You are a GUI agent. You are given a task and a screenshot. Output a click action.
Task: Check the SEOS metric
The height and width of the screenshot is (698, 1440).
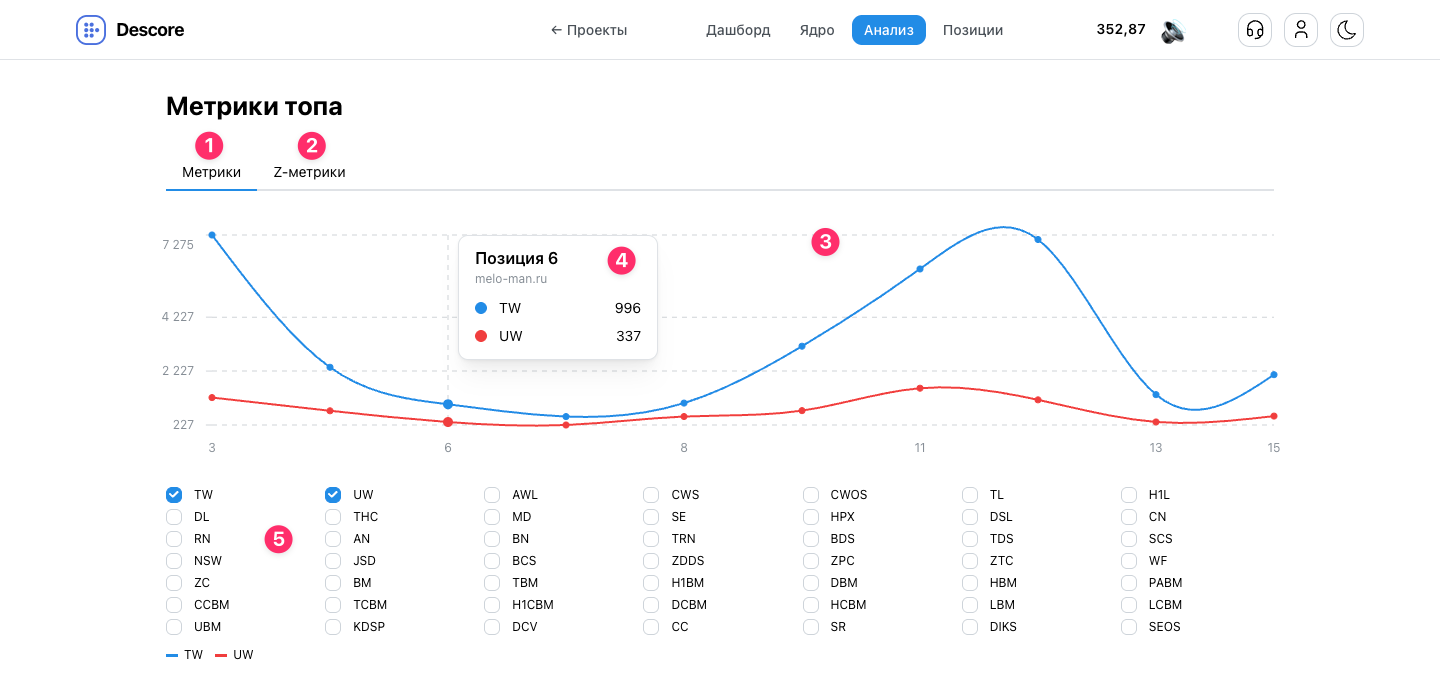pyautogui.click(x=1129, y=627)
